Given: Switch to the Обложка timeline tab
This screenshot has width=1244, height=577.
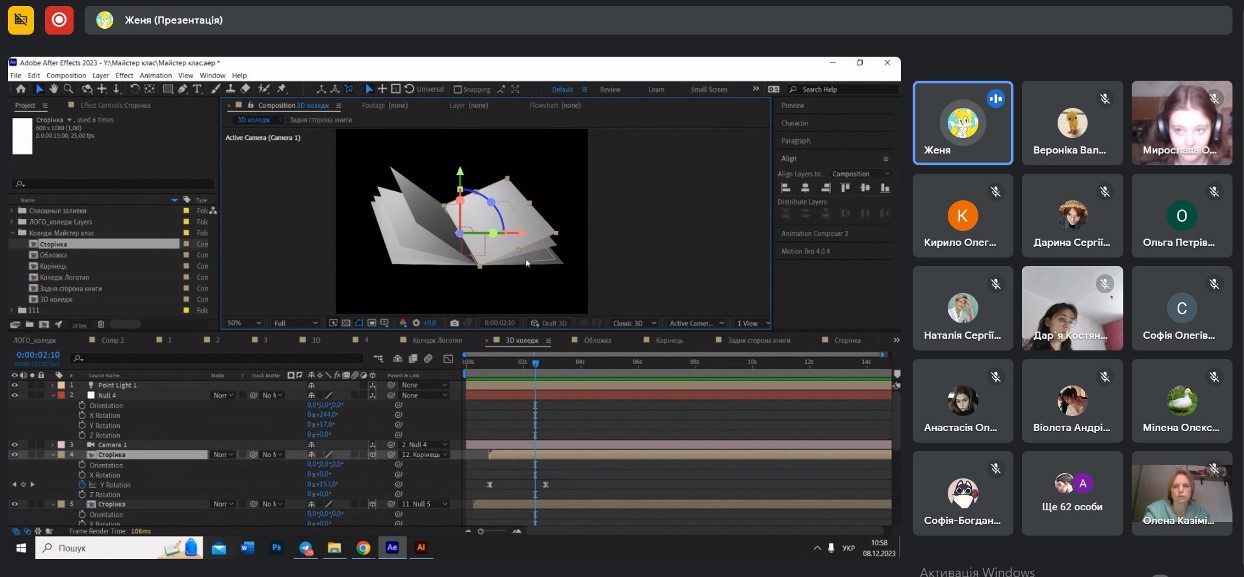Looking at the screenshot, I should [x=597, y=341].
